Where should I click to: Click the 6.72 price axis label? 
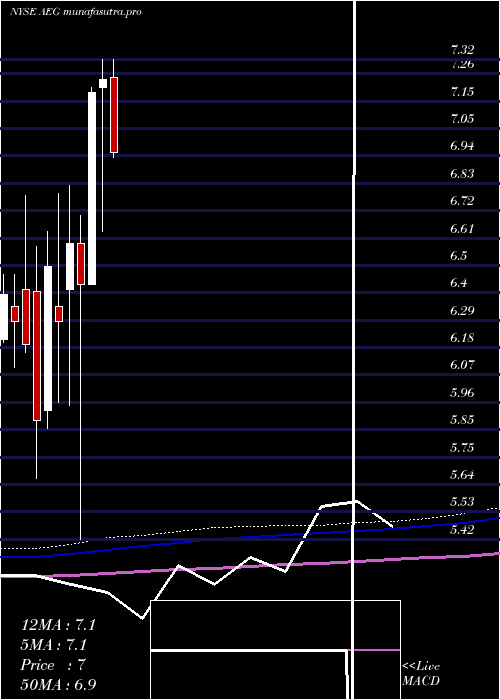(462, 201)
